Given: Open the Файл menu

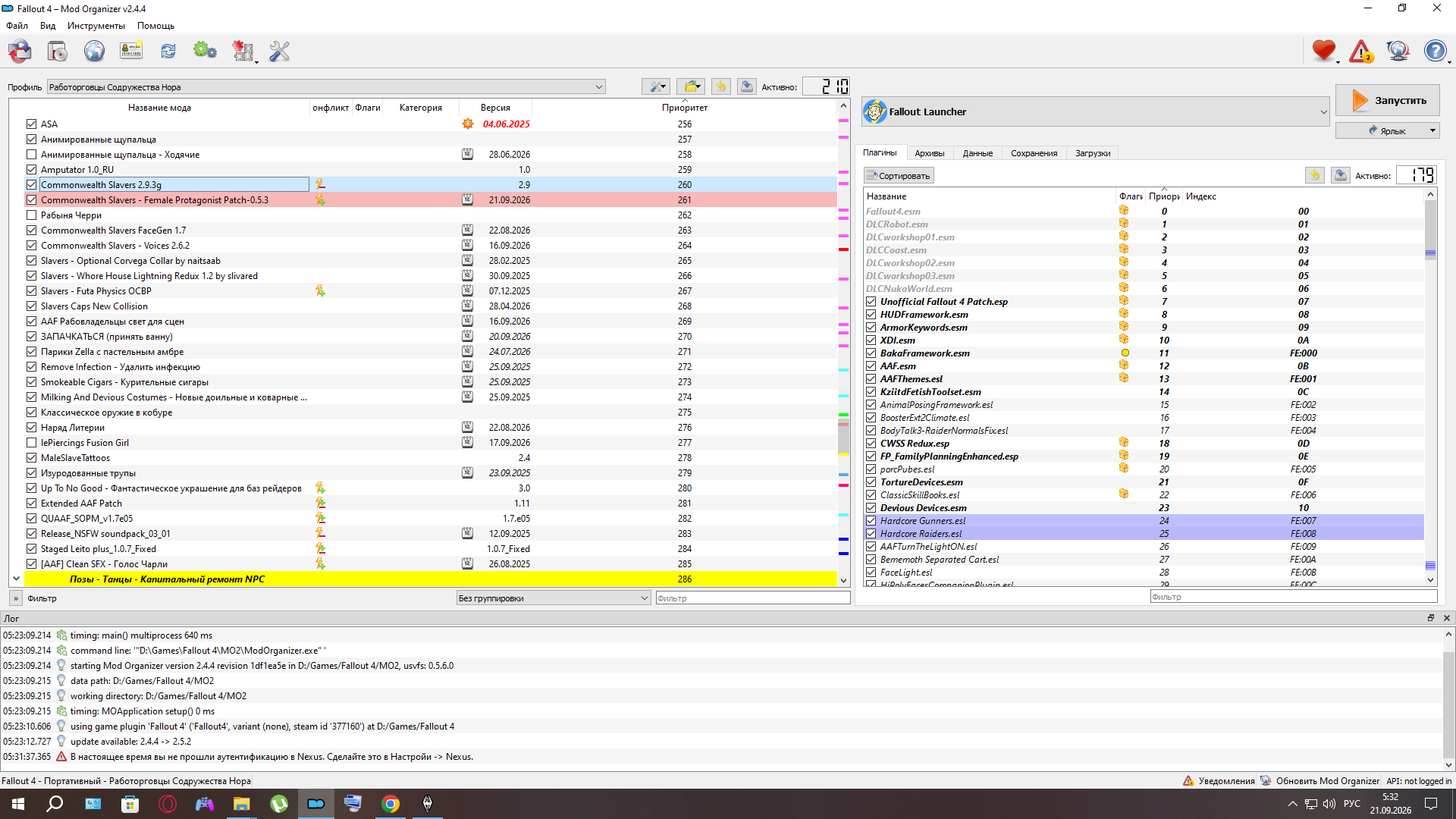Looking at the screenshot, I should pos(17,26).
